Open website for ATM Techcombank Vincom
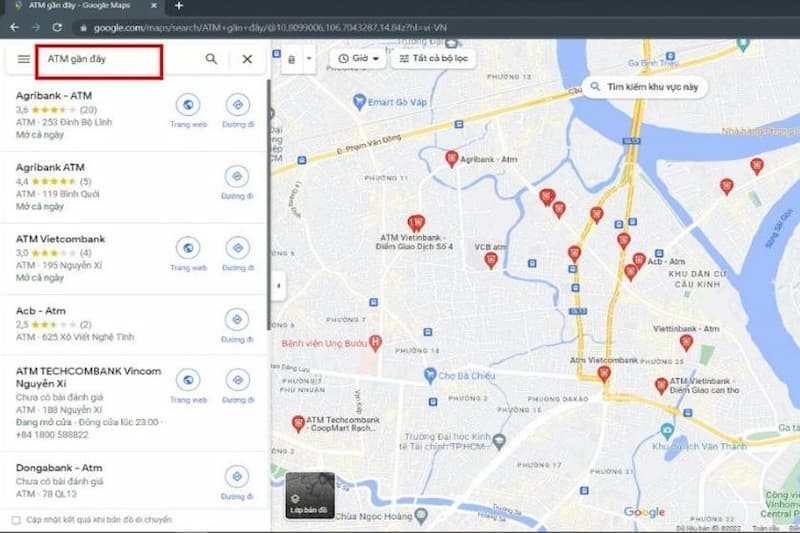The width and height of the screenshot is (800, 533). (188, 380)
